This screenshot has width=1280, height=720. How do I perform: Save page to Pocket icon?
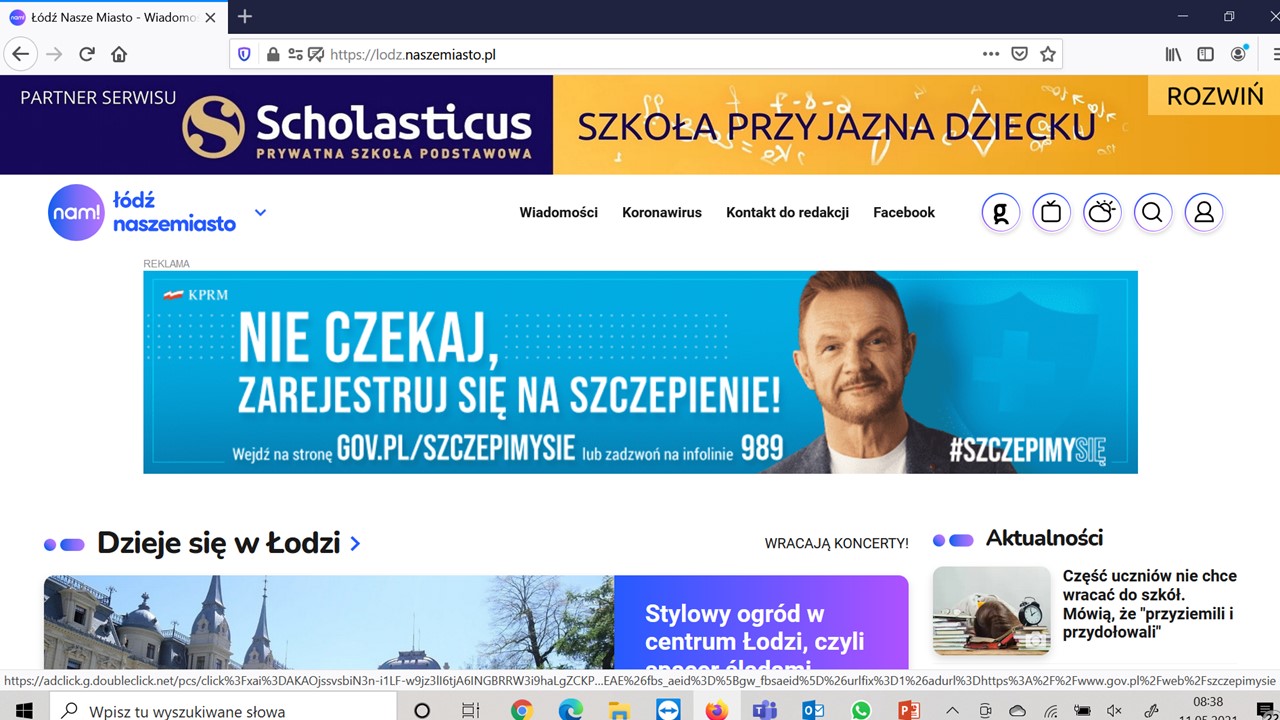click(1019, 54)
